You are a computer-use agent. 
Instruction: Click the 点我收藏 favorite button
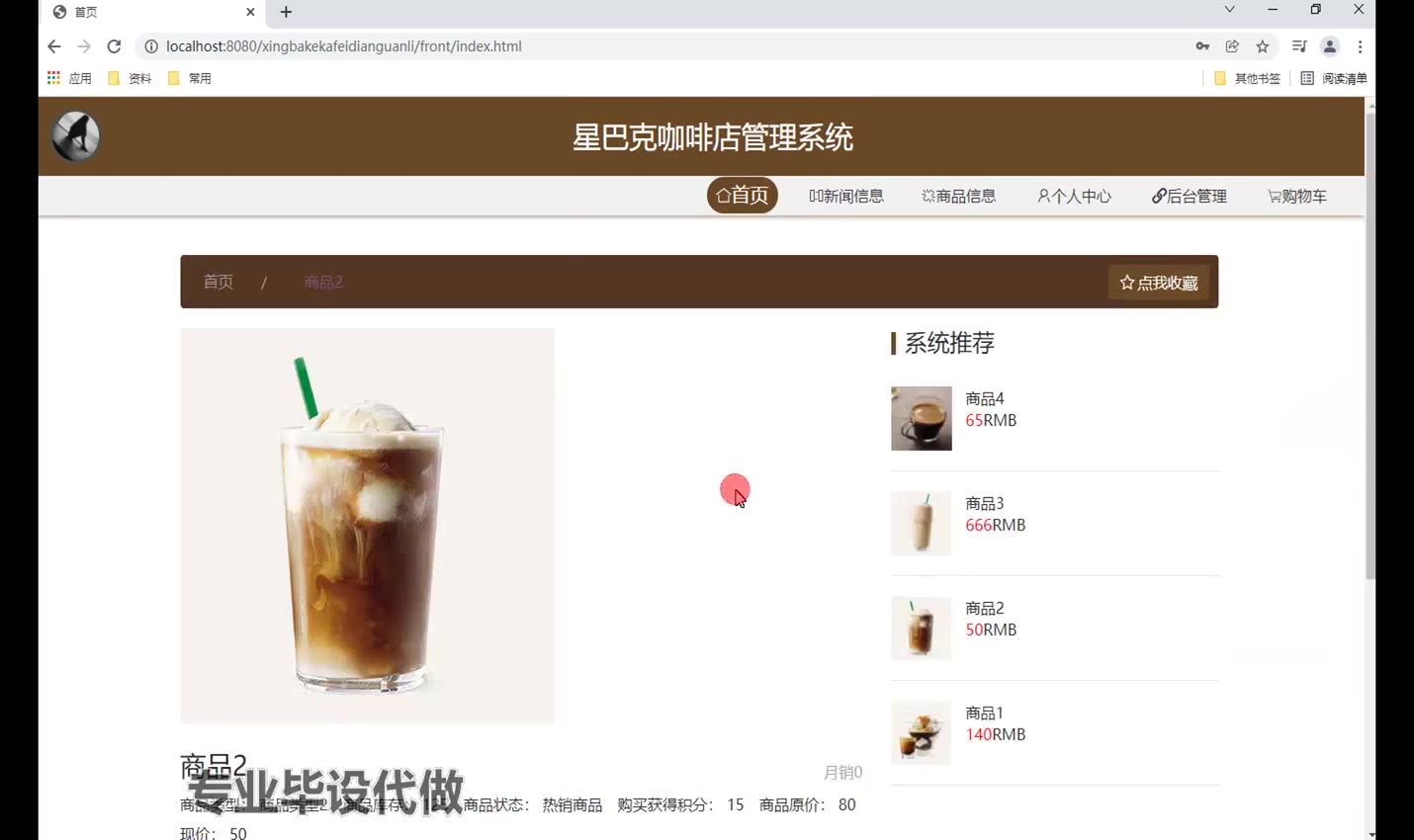[1159, 283]
